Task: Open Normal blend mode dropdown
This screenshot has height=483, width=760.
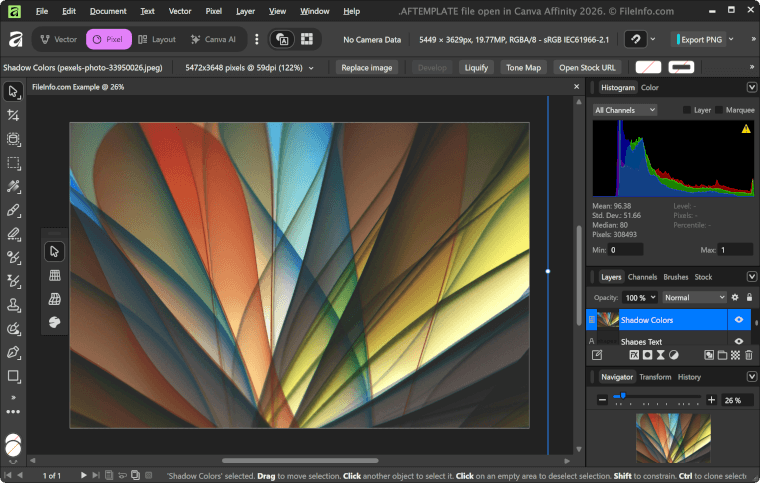Action: click(694, 297)
